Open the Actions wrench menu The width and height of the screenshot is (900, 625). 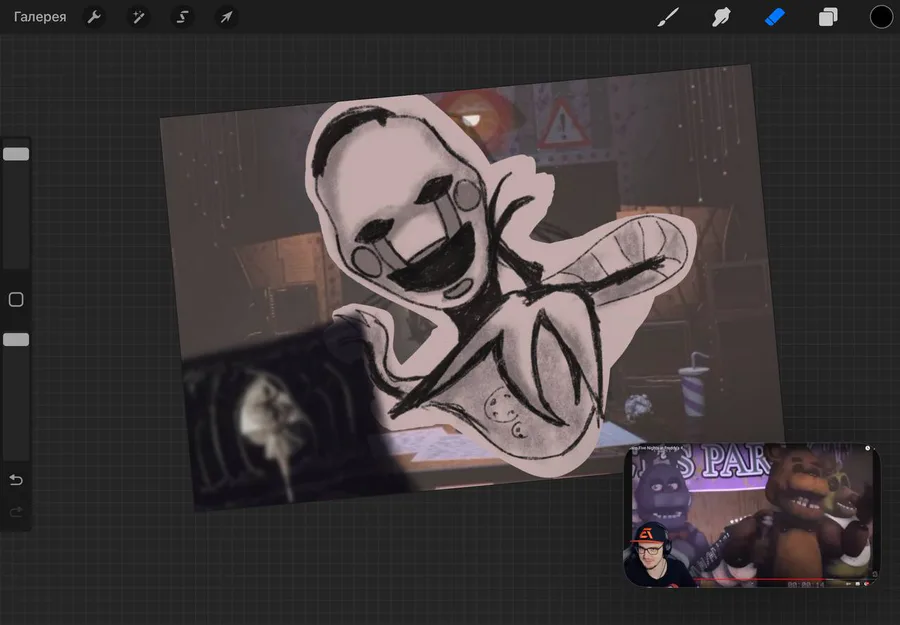coord(94,17)
